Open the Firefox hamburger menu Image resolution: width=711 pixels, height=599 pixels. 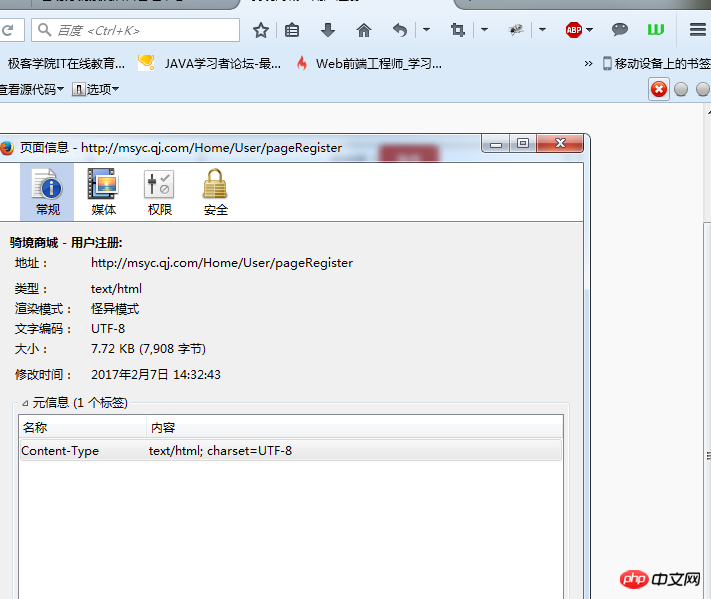pyautogui.click(x=698, y=30)
